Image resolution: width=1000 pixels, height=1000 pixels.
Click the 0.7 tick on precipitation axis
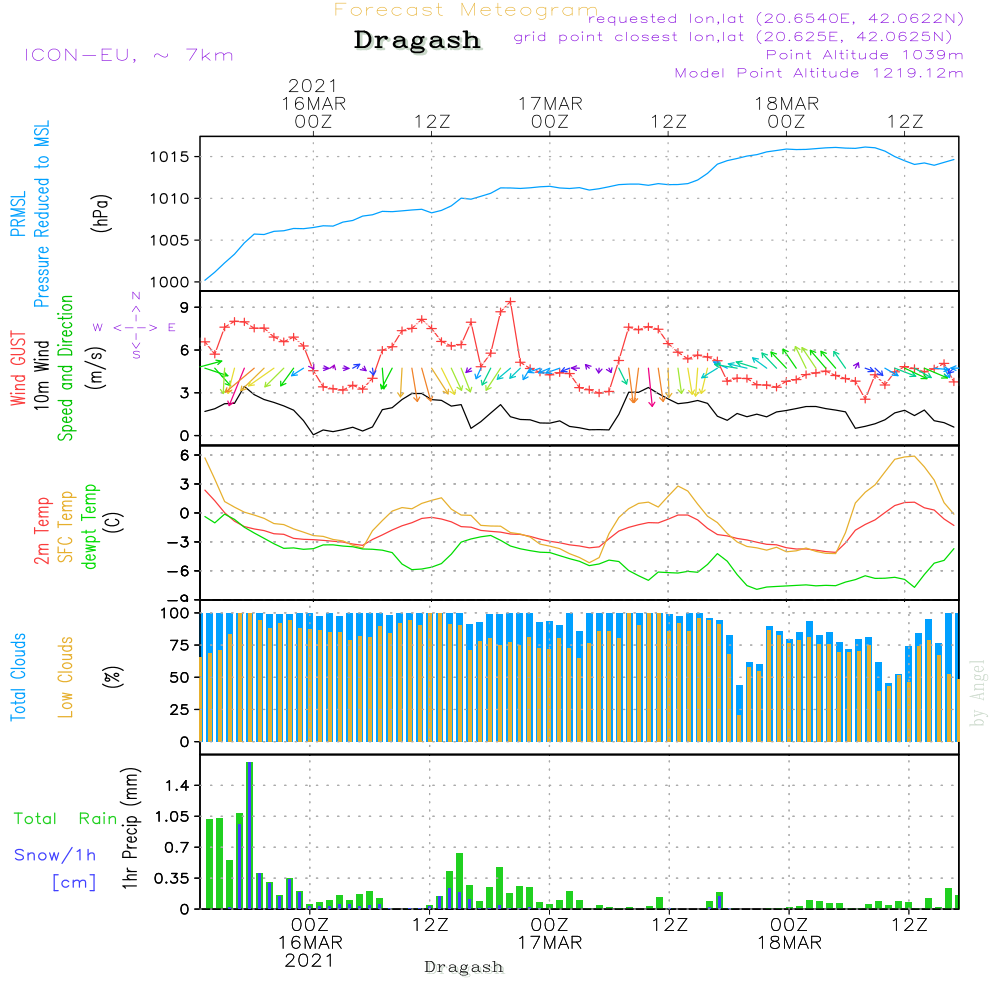pyautogui.click(x=177, y=848)
